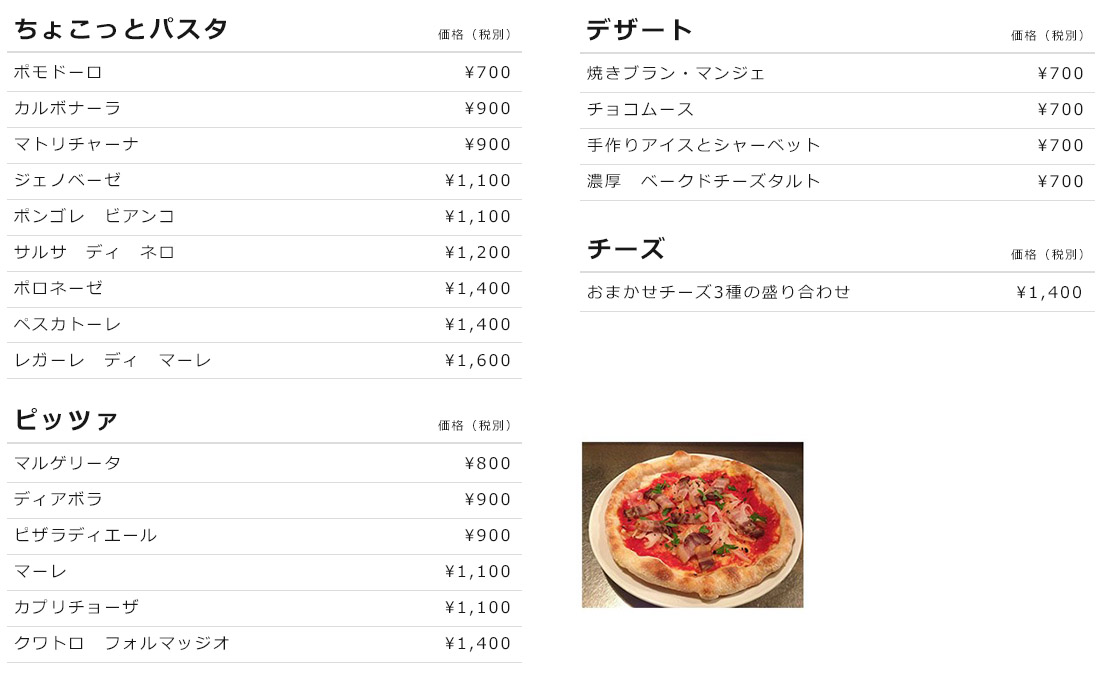The height and width of the screenshot is (685, 1101).
Task: Click the カルボナーラ menu row
Action: pos(67,109)
